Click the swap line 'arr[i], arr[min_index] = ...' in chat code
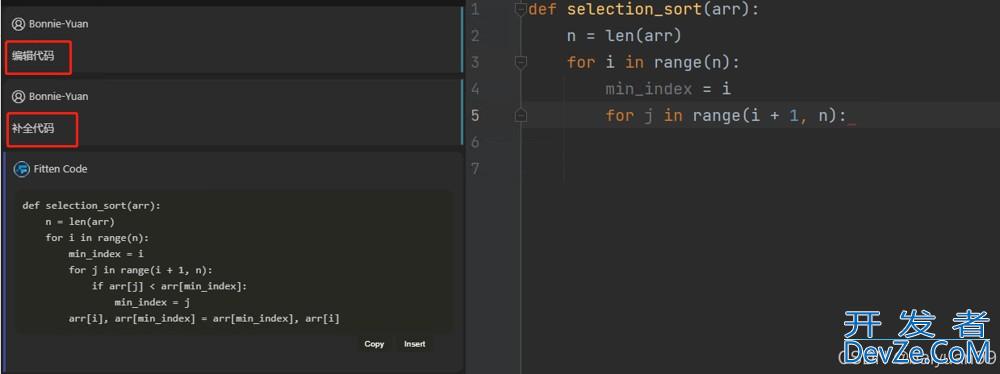 pos(204,318)
